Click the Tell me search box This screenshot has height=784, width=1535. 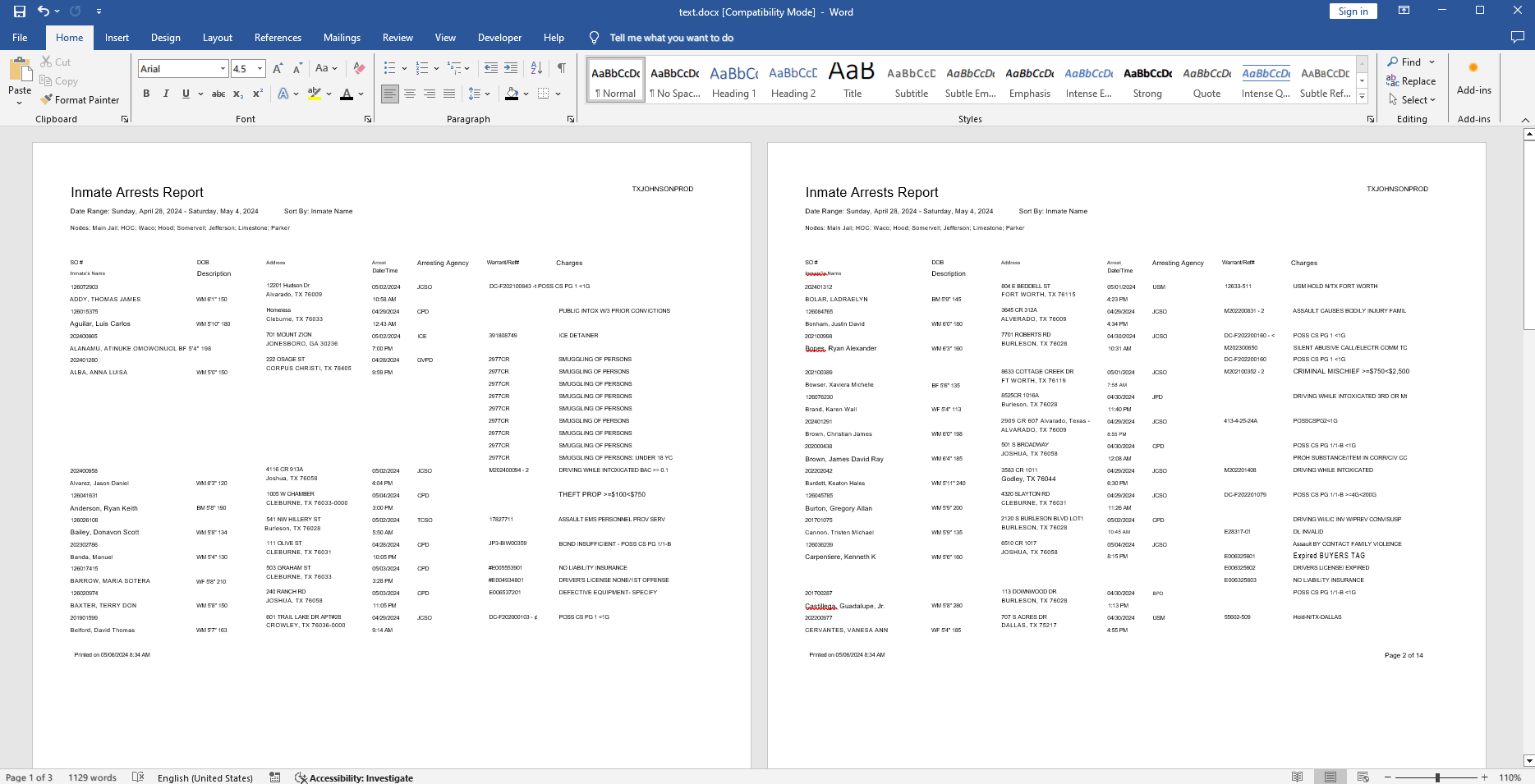(671, 38)
